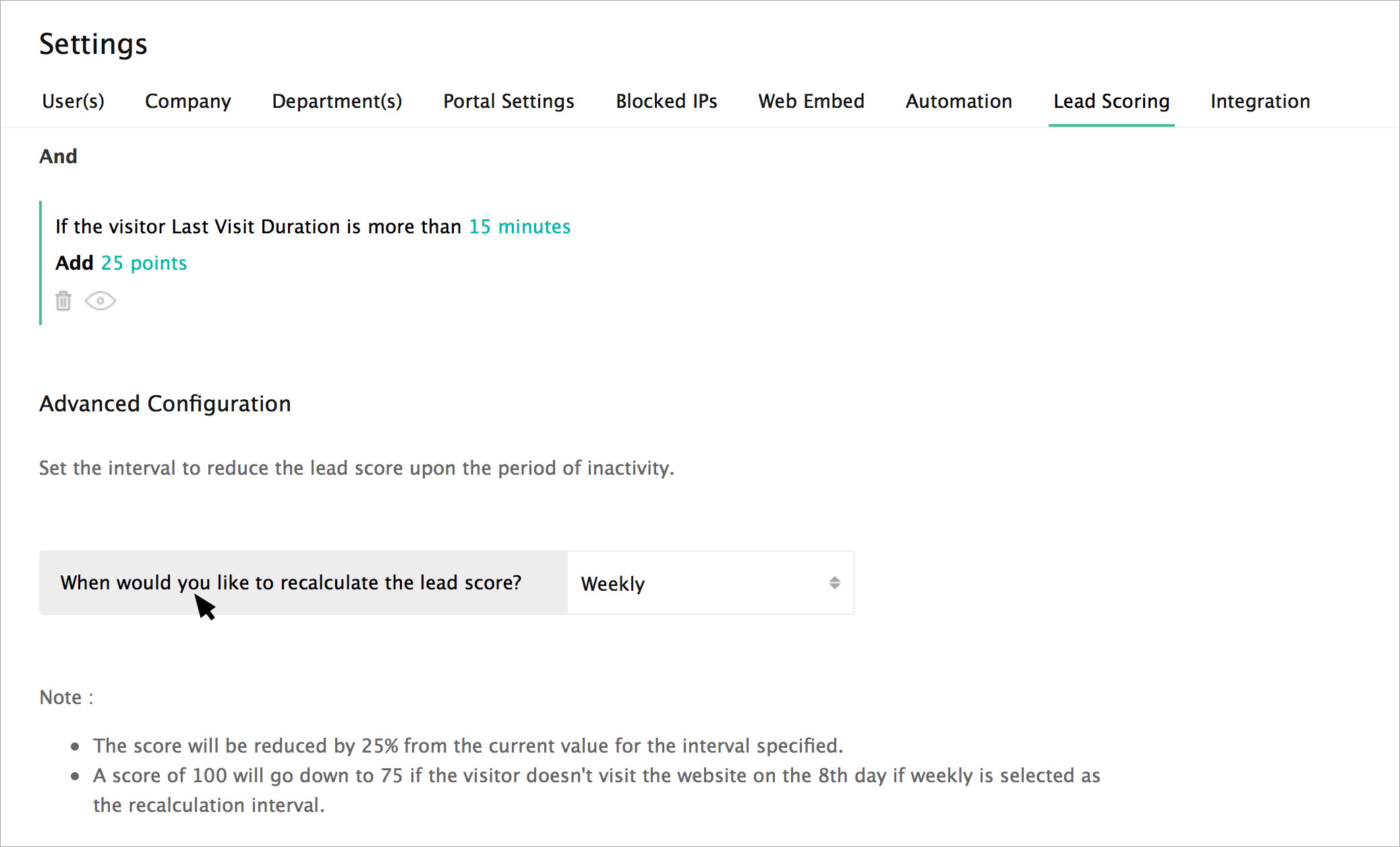Switch to the Web Embed tab
Image resolution: width=1400 pixels, height=847 pixels.
point(811,101)
